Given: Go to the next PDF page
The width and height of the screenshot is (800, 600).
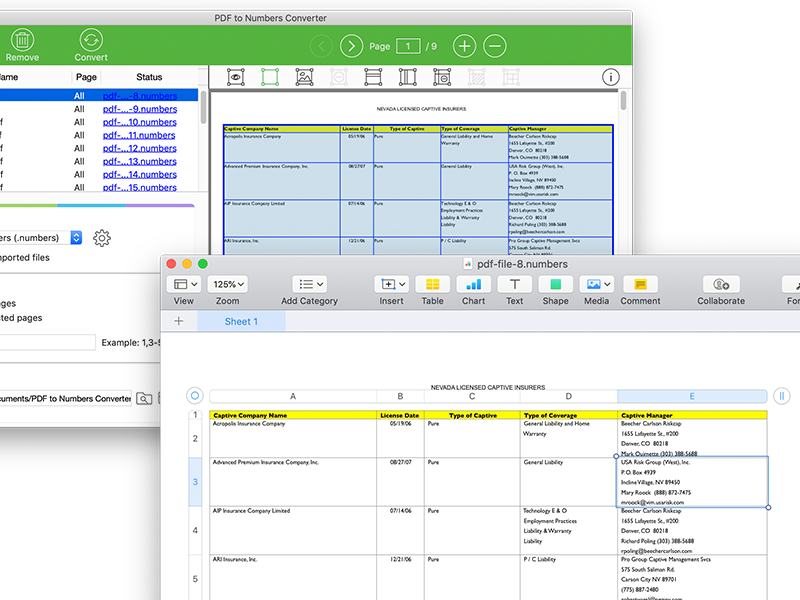Looking at the screenshot, I should [x=352, y=46].
